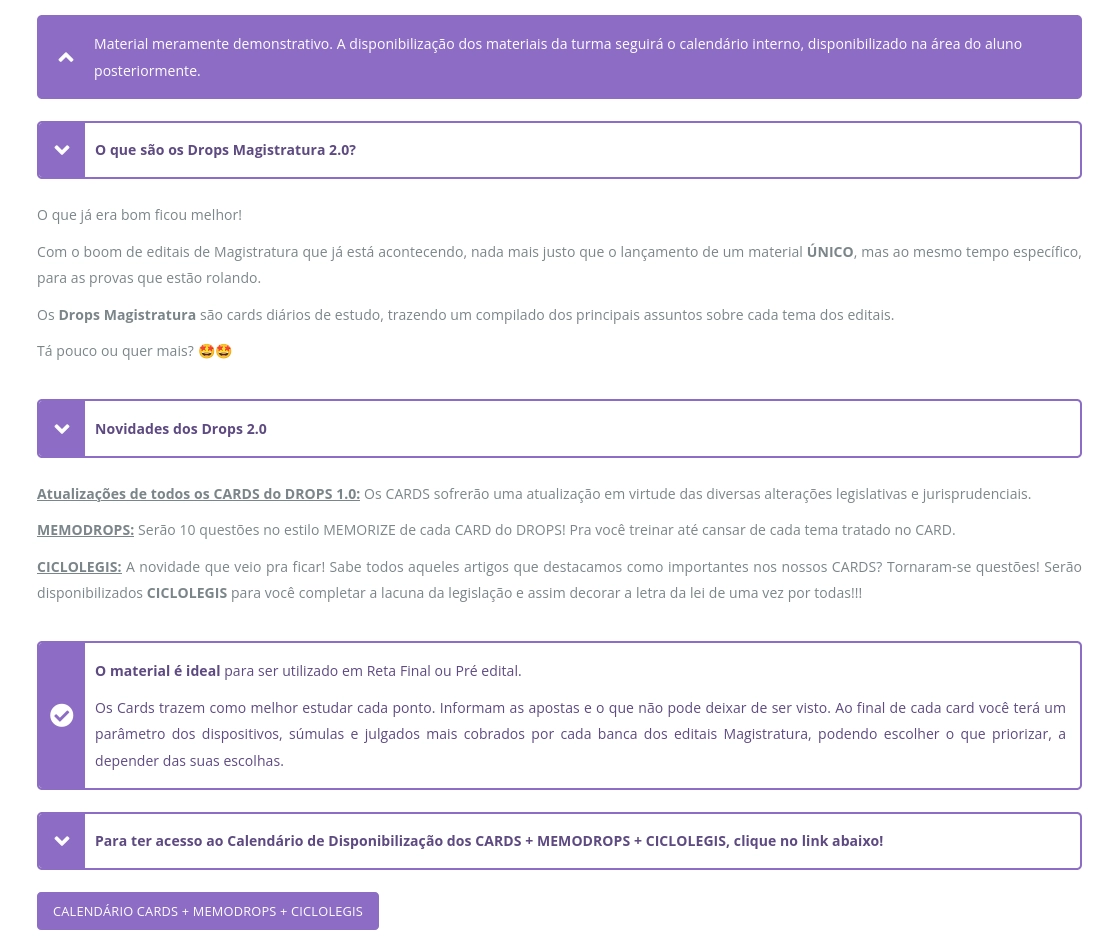Click the 'Os Cards trazem como melhor estudar' paragraph

[x=580, y=734]
